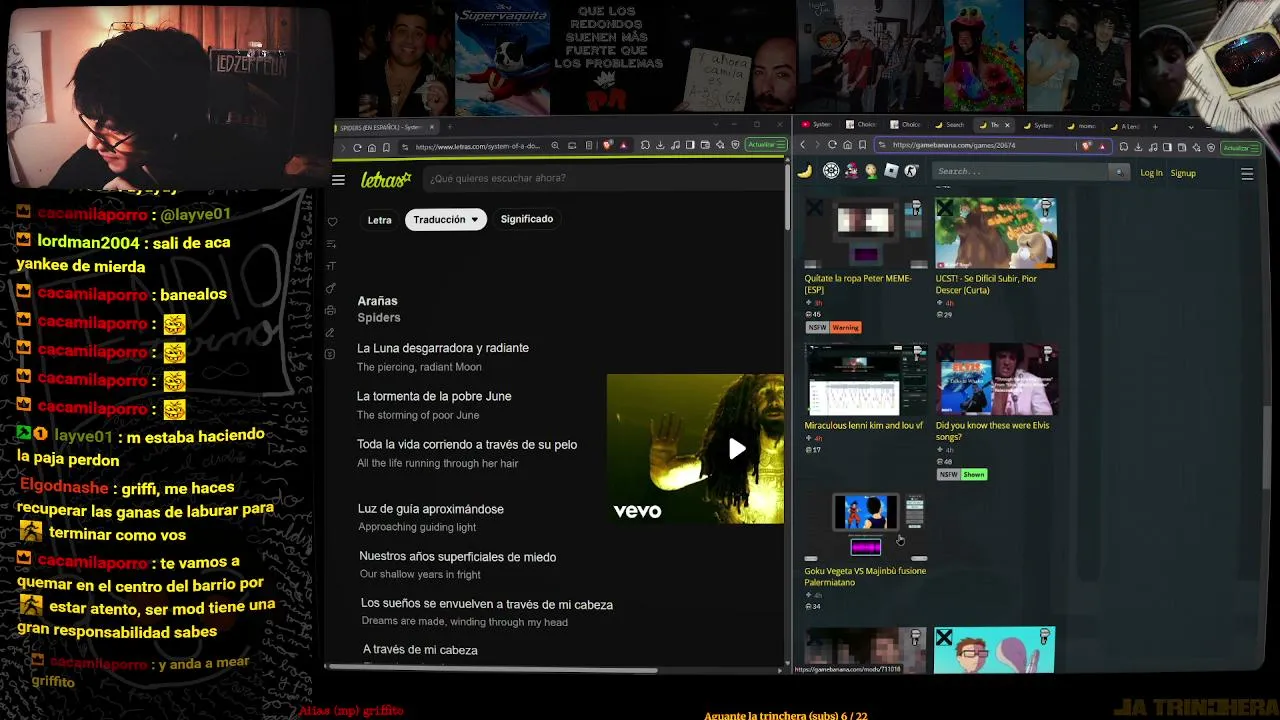Open the Miraculous lenni kim thumbnail

[x=866, y=380]
